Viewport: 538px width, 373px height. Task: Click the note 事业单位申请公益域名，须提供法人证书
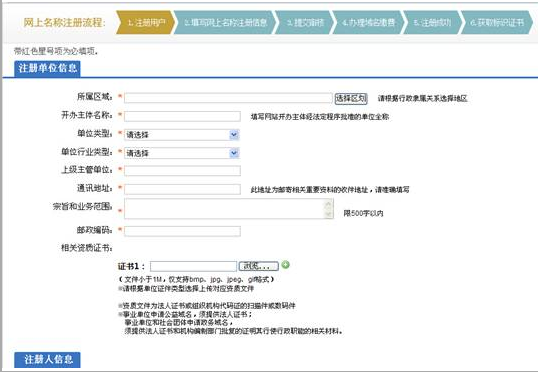(185, 314)
